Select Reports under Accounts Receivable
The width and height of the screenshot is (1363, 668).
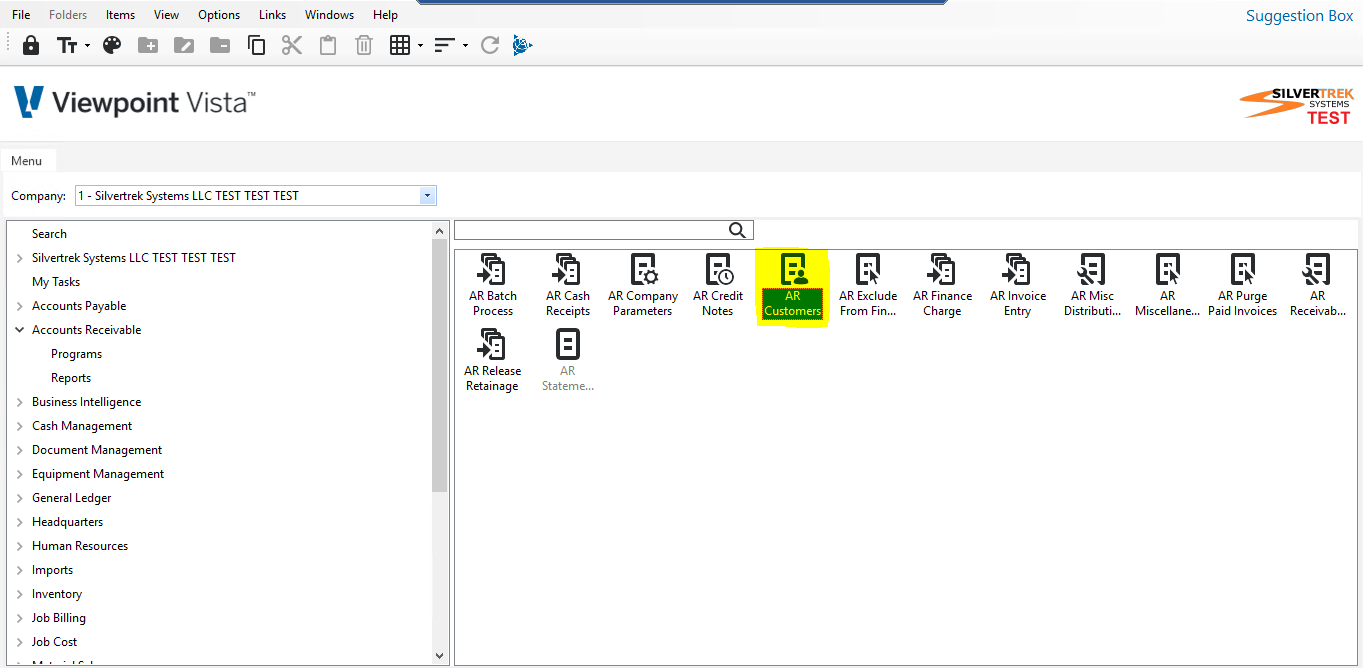coord(71,378)
